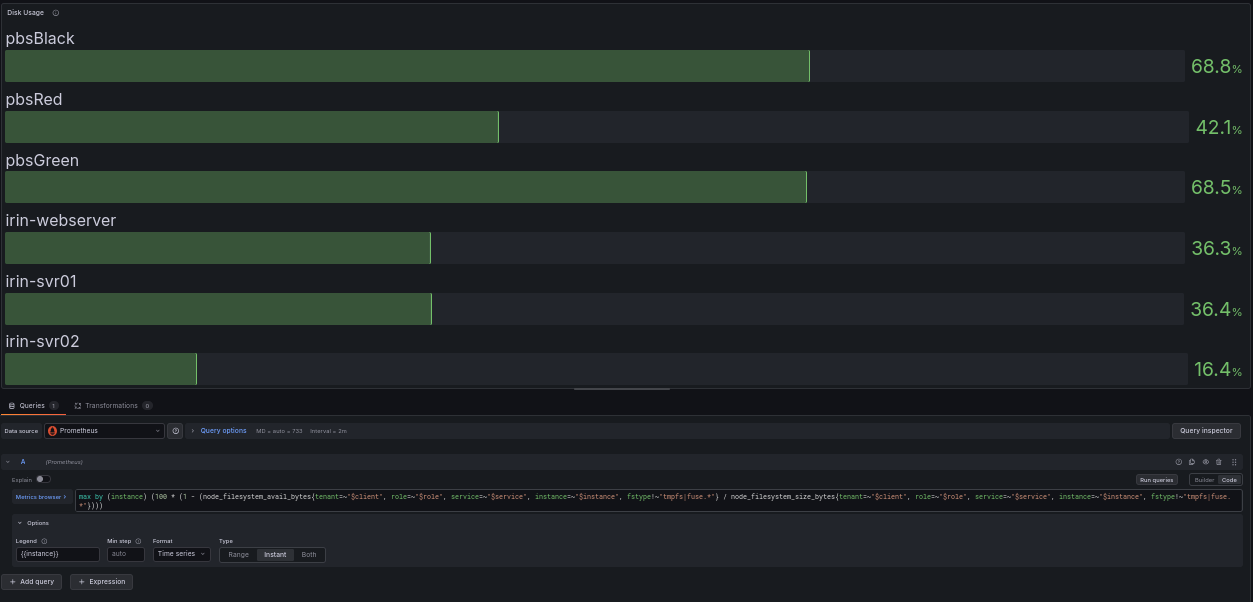Click the pbsBlack label
Viewport: 1253px width, 602px height.
click(40, 38)
